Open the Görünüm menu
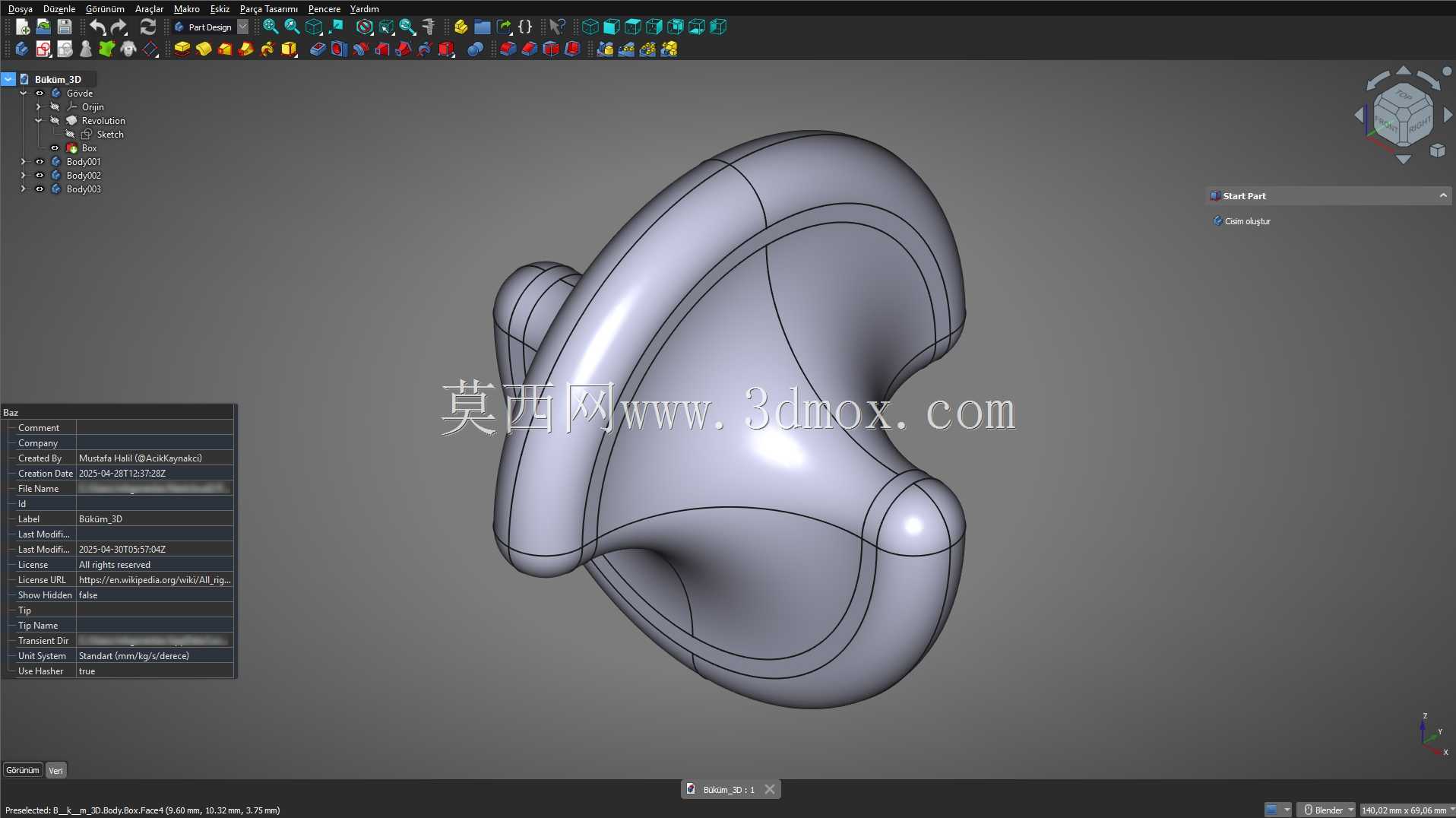This screenshot has width=1456, height=818. [105, 9]
